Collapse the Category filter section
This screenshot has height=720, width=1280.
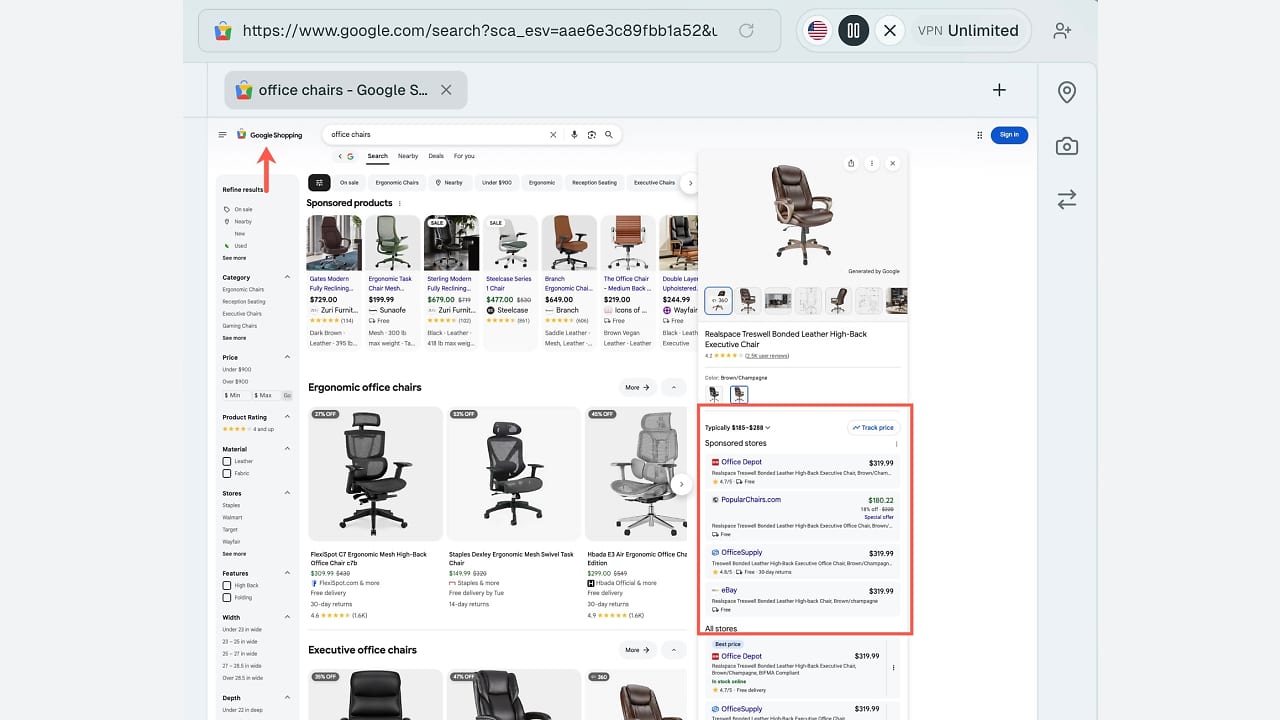click(x=287, y=277)
